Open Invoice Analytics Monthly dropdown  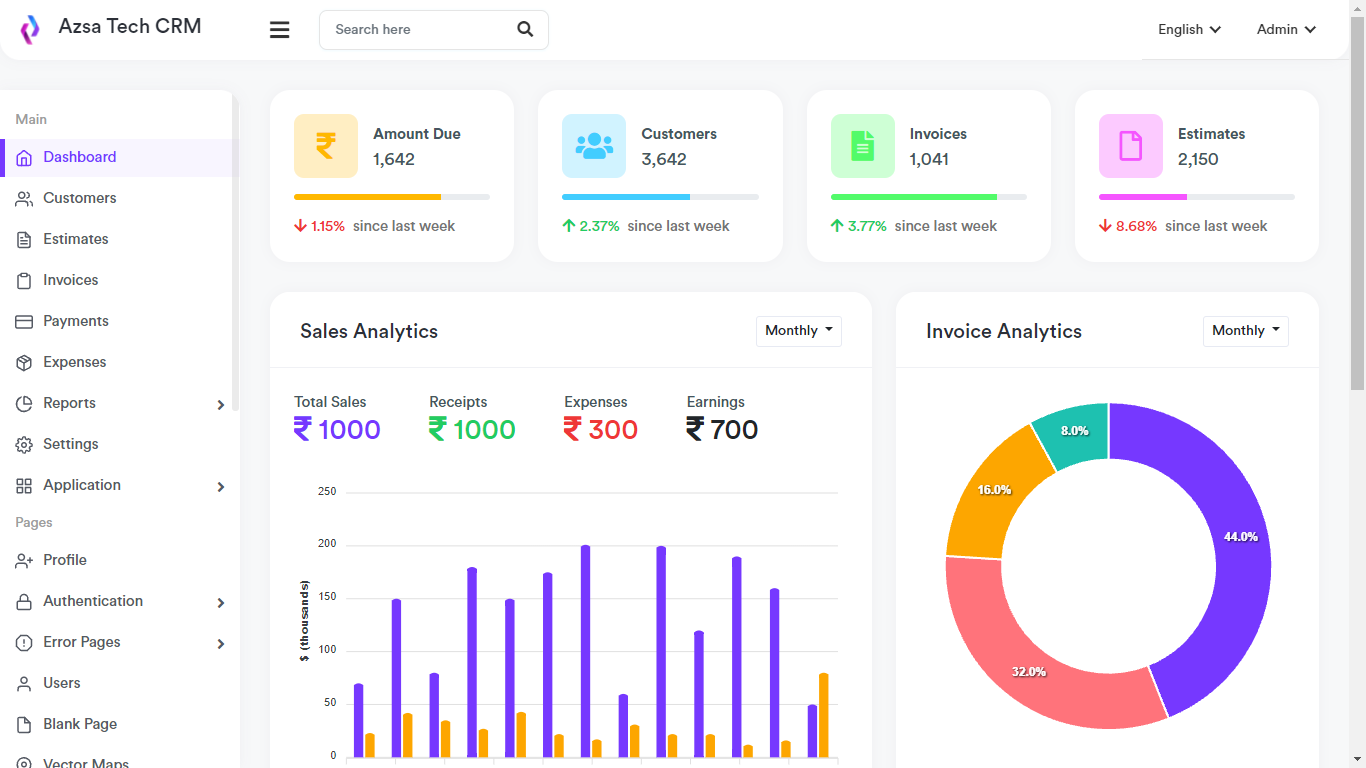1245,331
